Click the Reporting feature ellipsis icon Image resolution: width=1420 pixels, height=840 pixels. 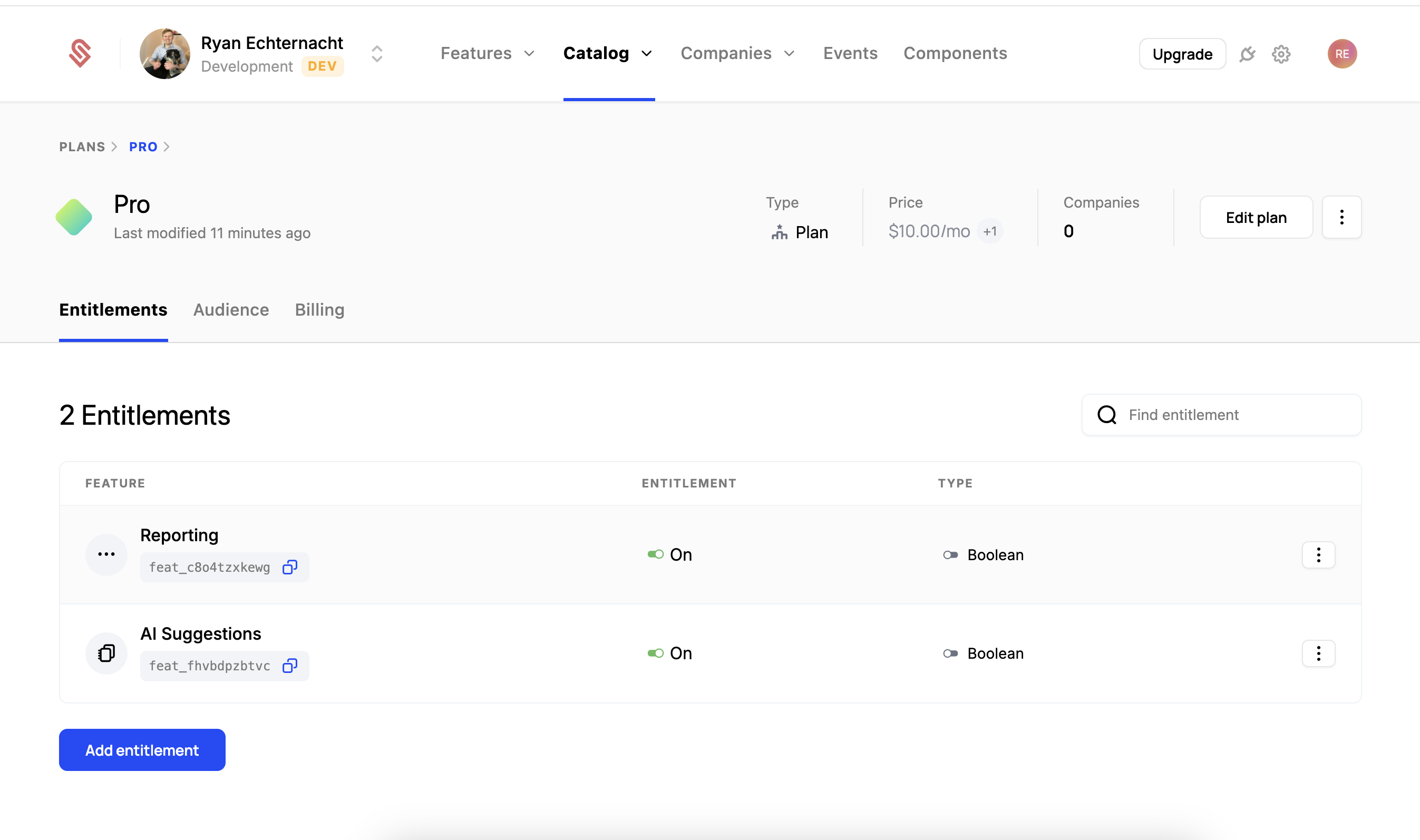pos(106,555)
